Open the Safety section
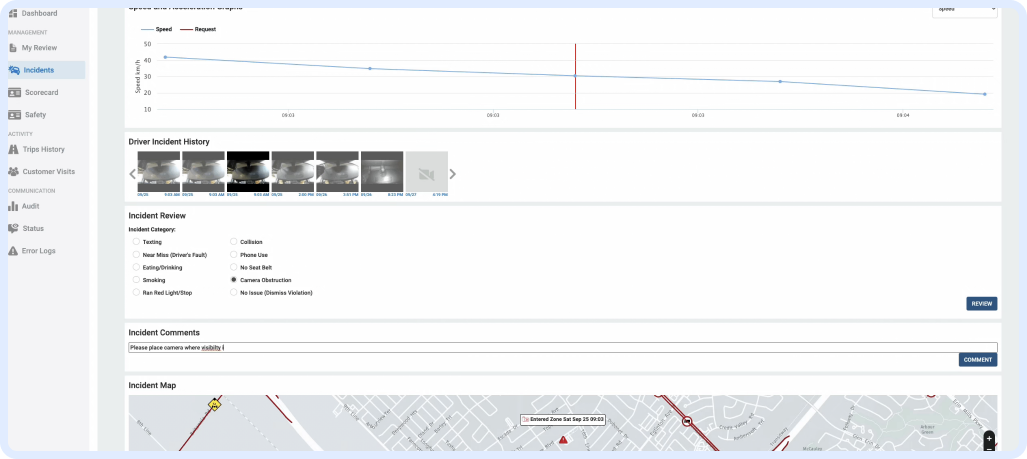This screenshot has width=1027, height=459. (35, 115)
